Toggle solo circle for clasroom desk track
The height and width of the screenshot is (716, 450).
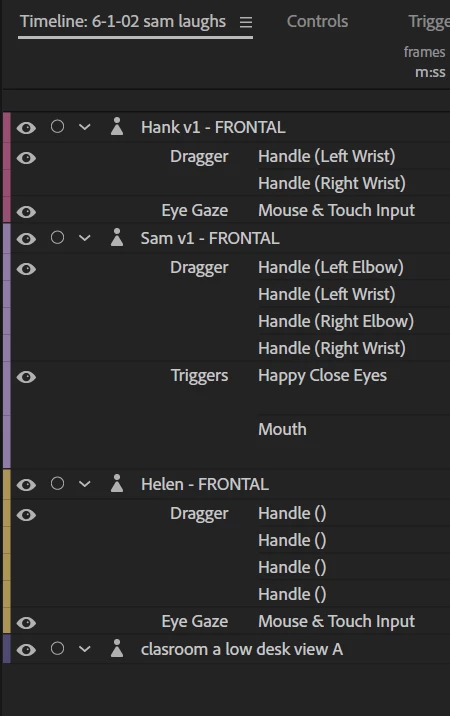pyautogui.click(x=57, y=648)
